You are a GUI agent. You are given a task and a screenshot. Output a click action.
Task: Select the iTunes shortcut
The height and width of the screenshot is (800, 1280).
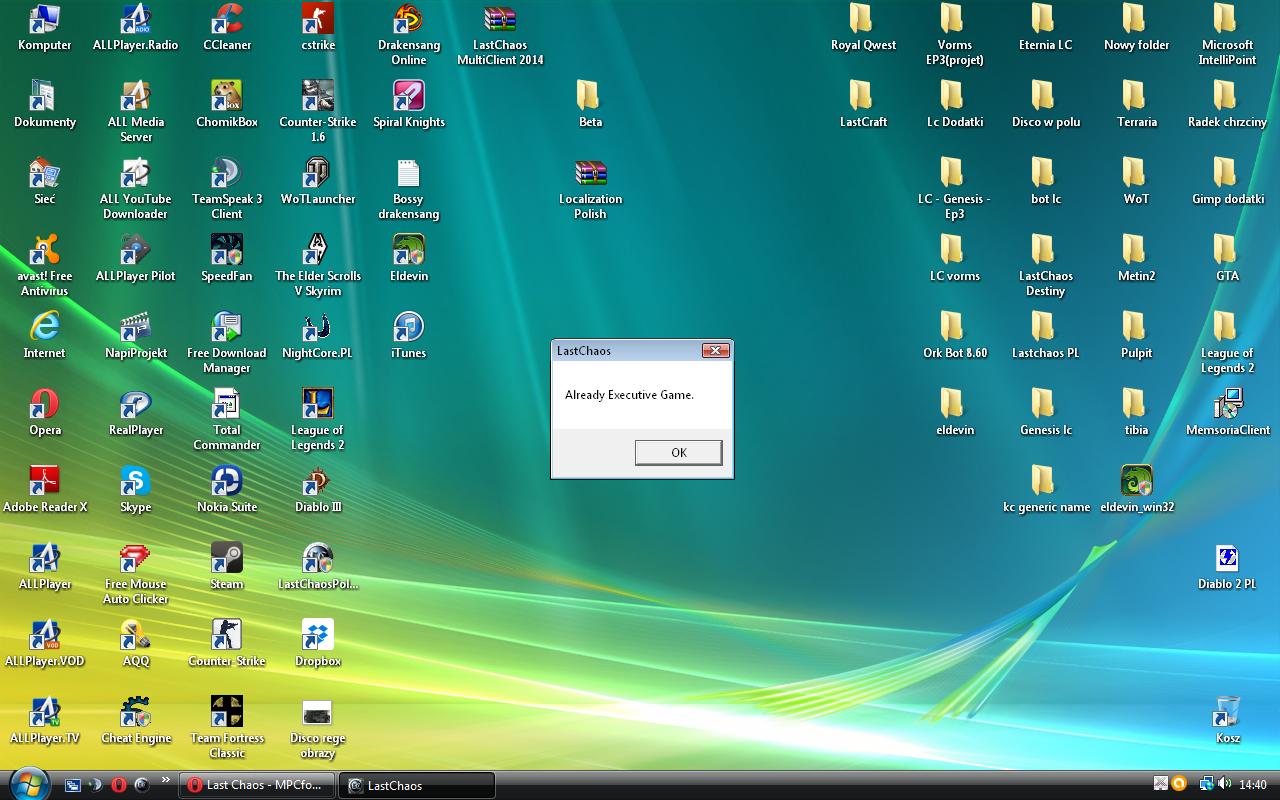(x=408, y=336)
